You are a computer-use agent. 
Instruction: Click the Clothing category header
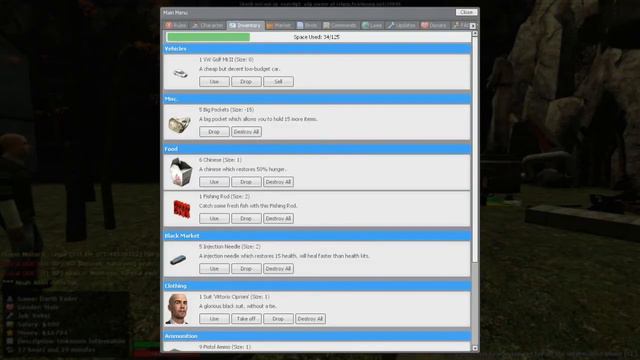point(317,286)
